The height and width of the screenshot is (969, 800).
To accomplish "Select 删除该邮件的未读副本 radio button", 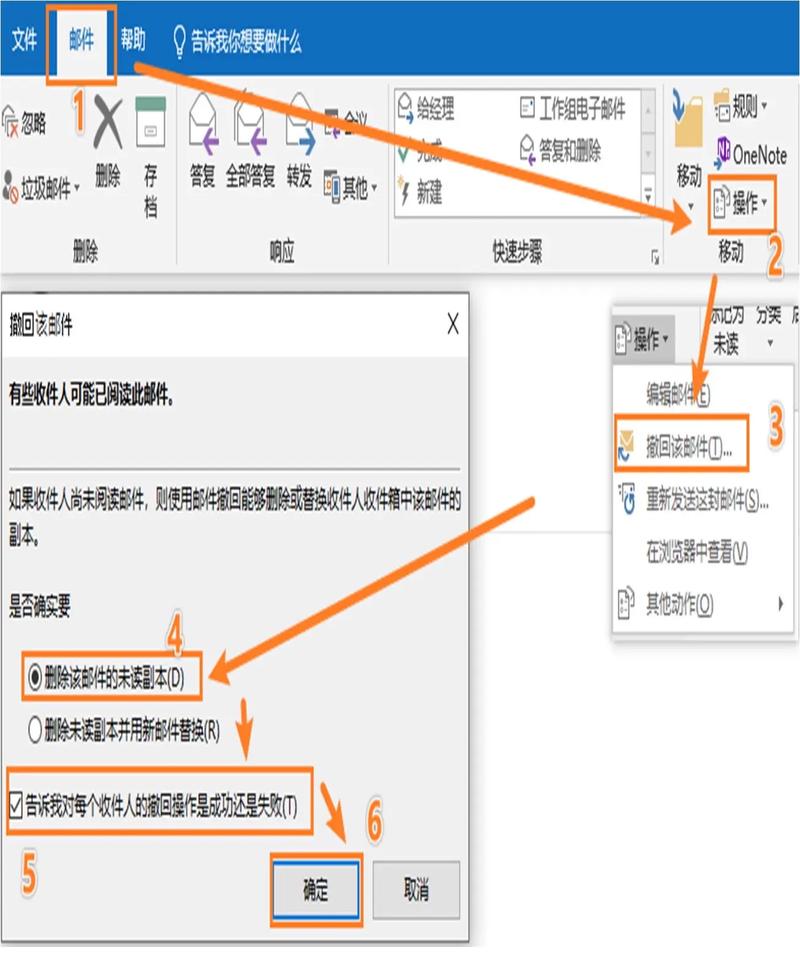I will click(x=36, y=679).
